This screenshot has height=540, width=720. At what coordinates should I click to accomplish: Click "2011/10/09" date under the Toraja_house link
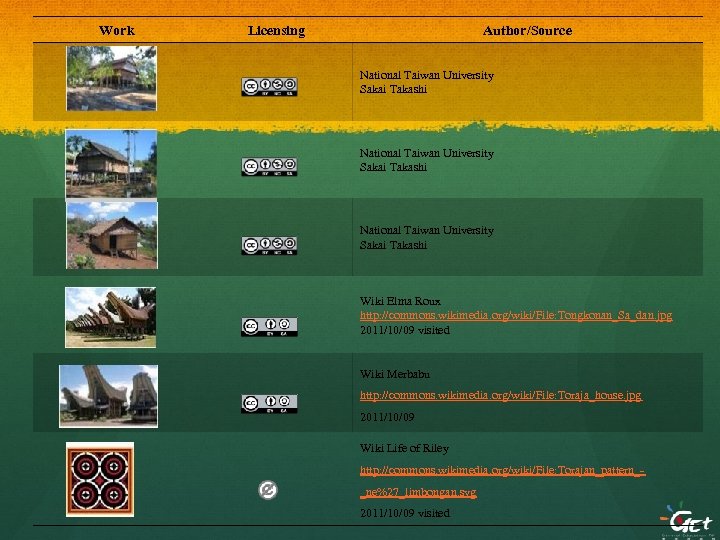pyautogui.click(x=387, y=417)
